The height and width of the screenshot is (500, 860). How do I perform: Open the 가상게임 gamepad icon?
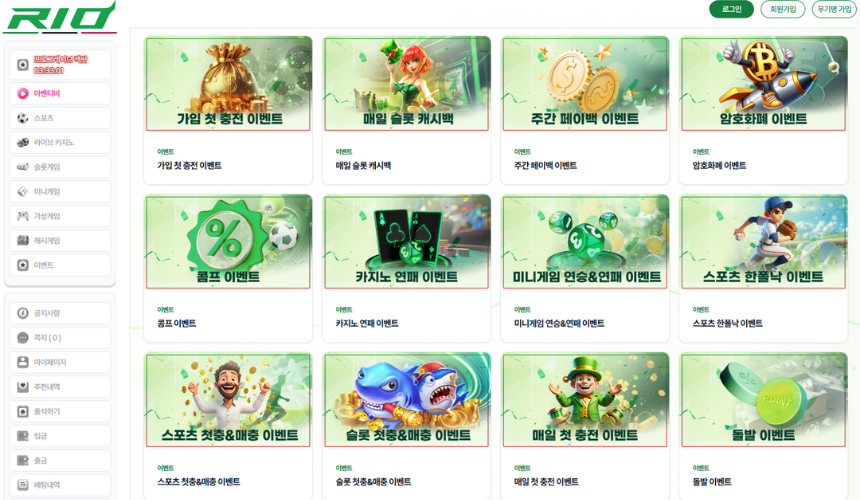tap(22, 216)
